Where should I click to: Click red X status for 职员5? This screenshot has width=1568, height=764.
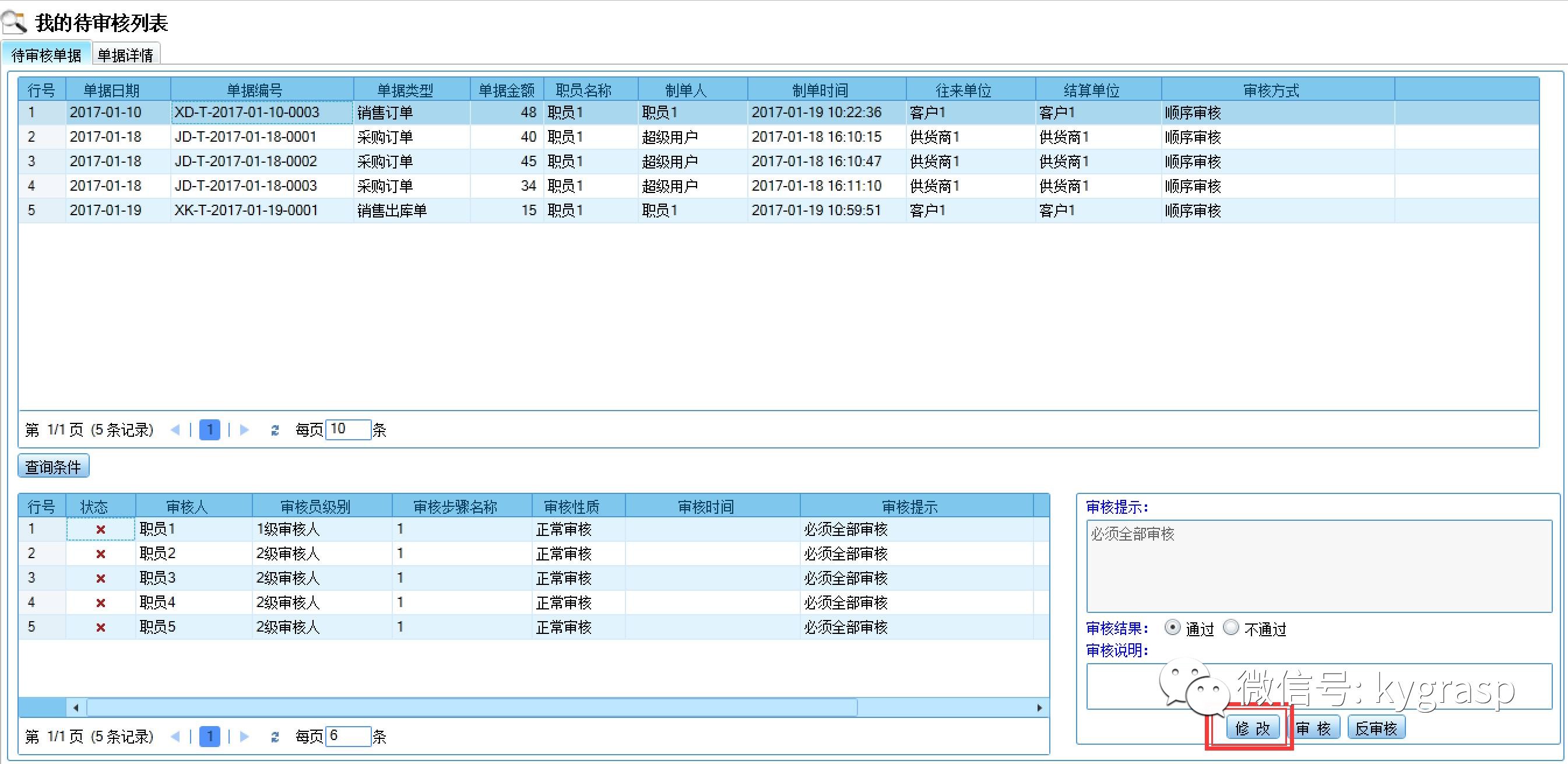coord(101,627)
